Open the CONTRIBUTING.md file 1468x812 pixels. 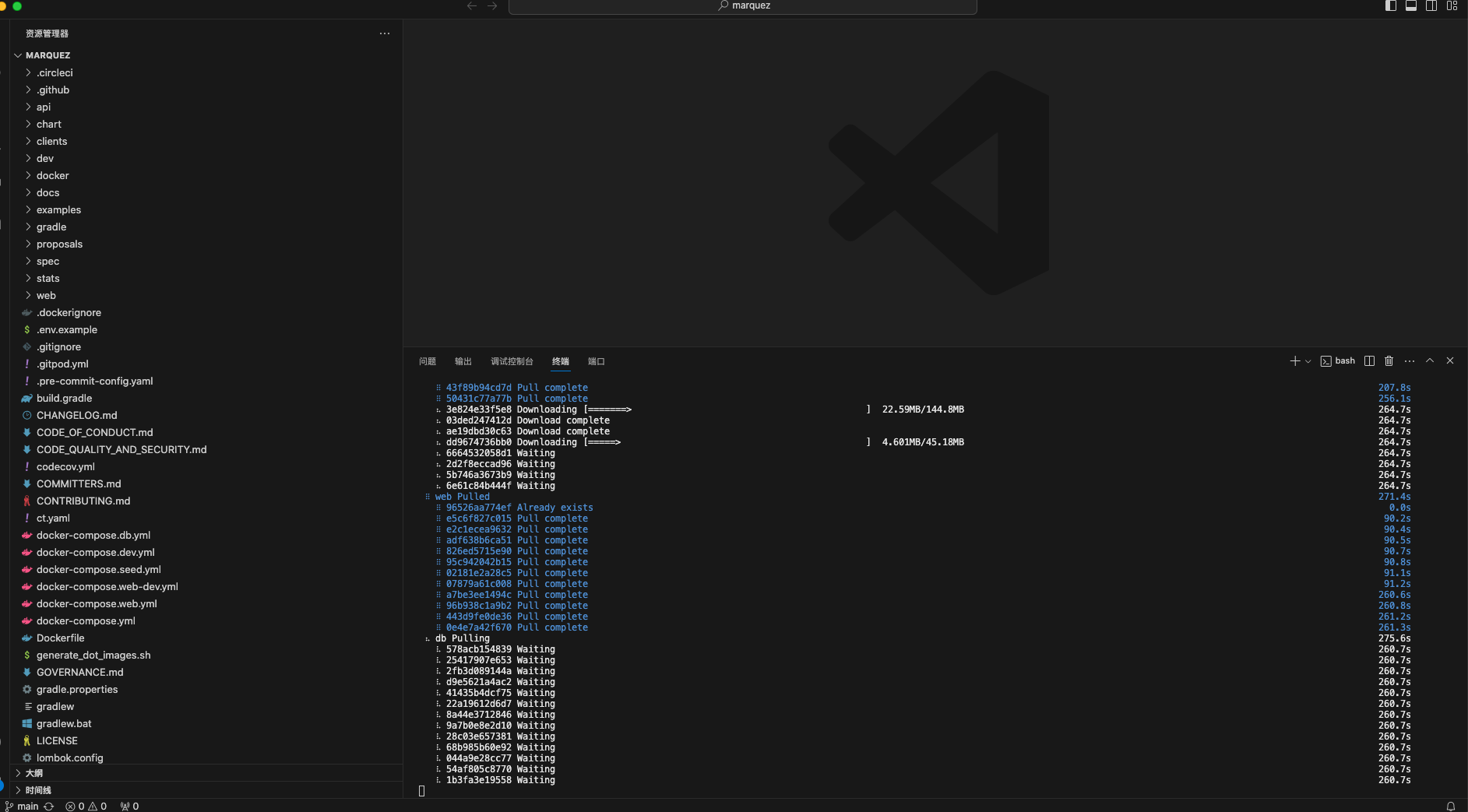pyautogui.click(x=206, y=501)
